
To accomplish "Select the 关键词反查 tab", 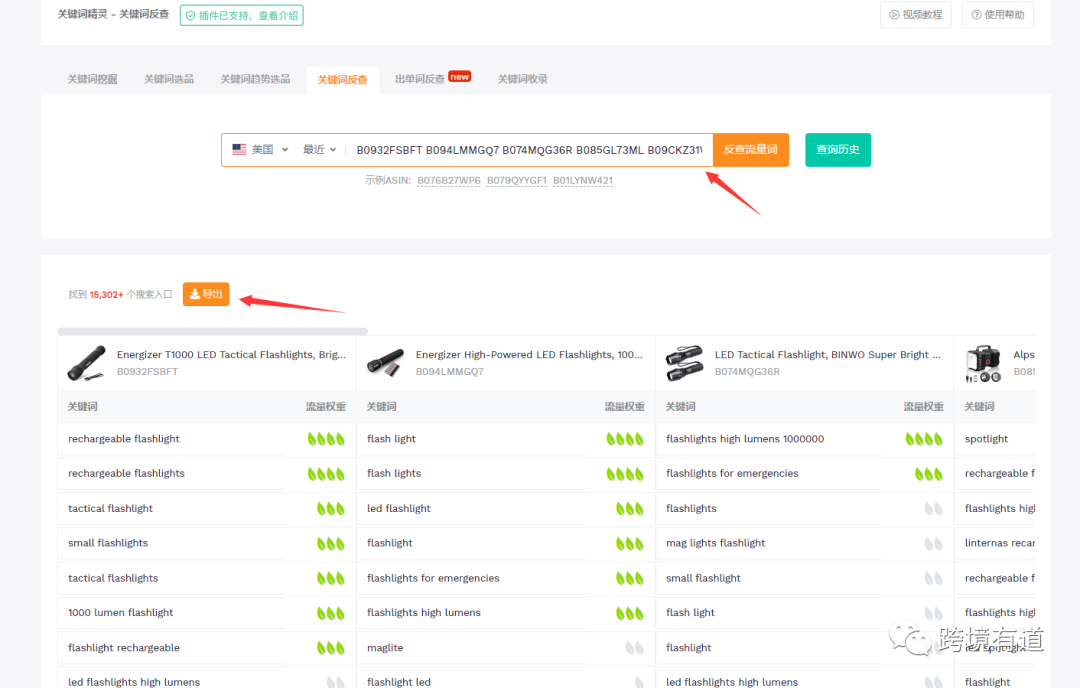I will coord(342,80).
